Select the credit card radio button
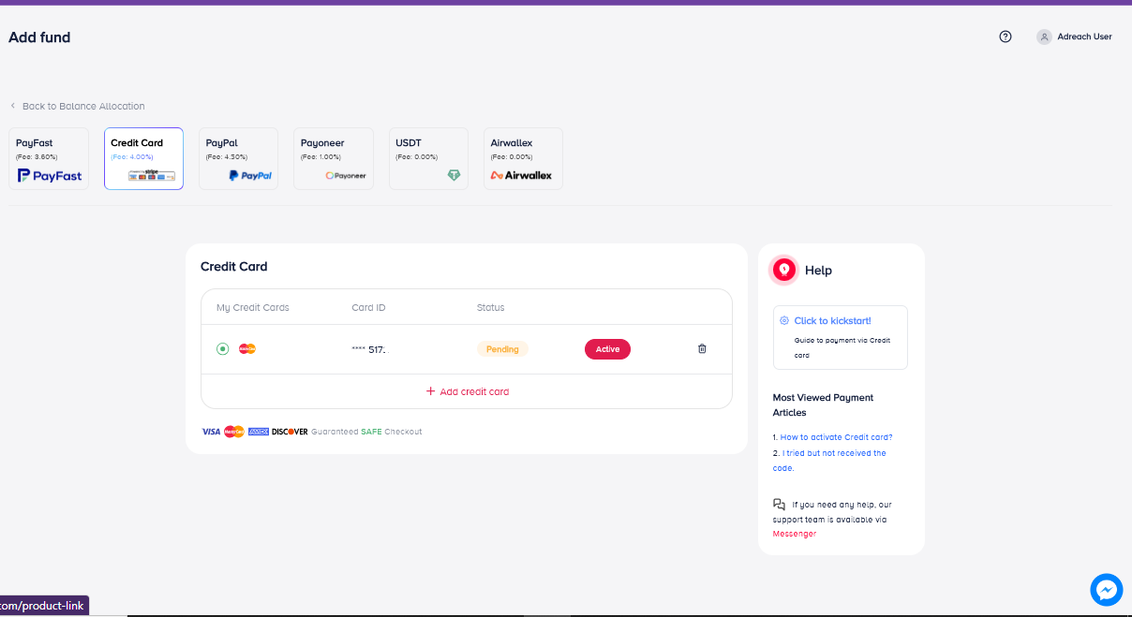The height and width of the screenshot is (617, 1132). (222, 349)
